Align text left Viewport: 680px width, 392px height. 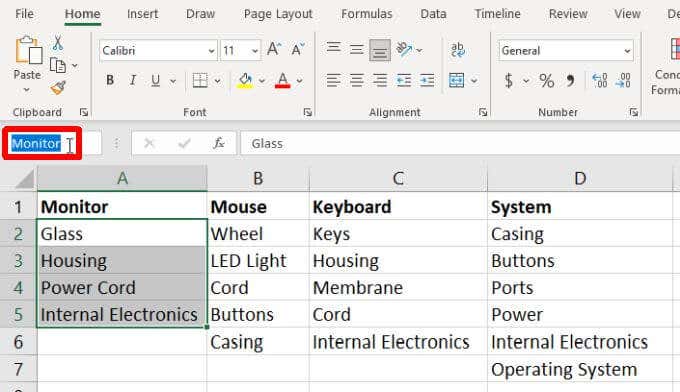click(x=333, y=80)
